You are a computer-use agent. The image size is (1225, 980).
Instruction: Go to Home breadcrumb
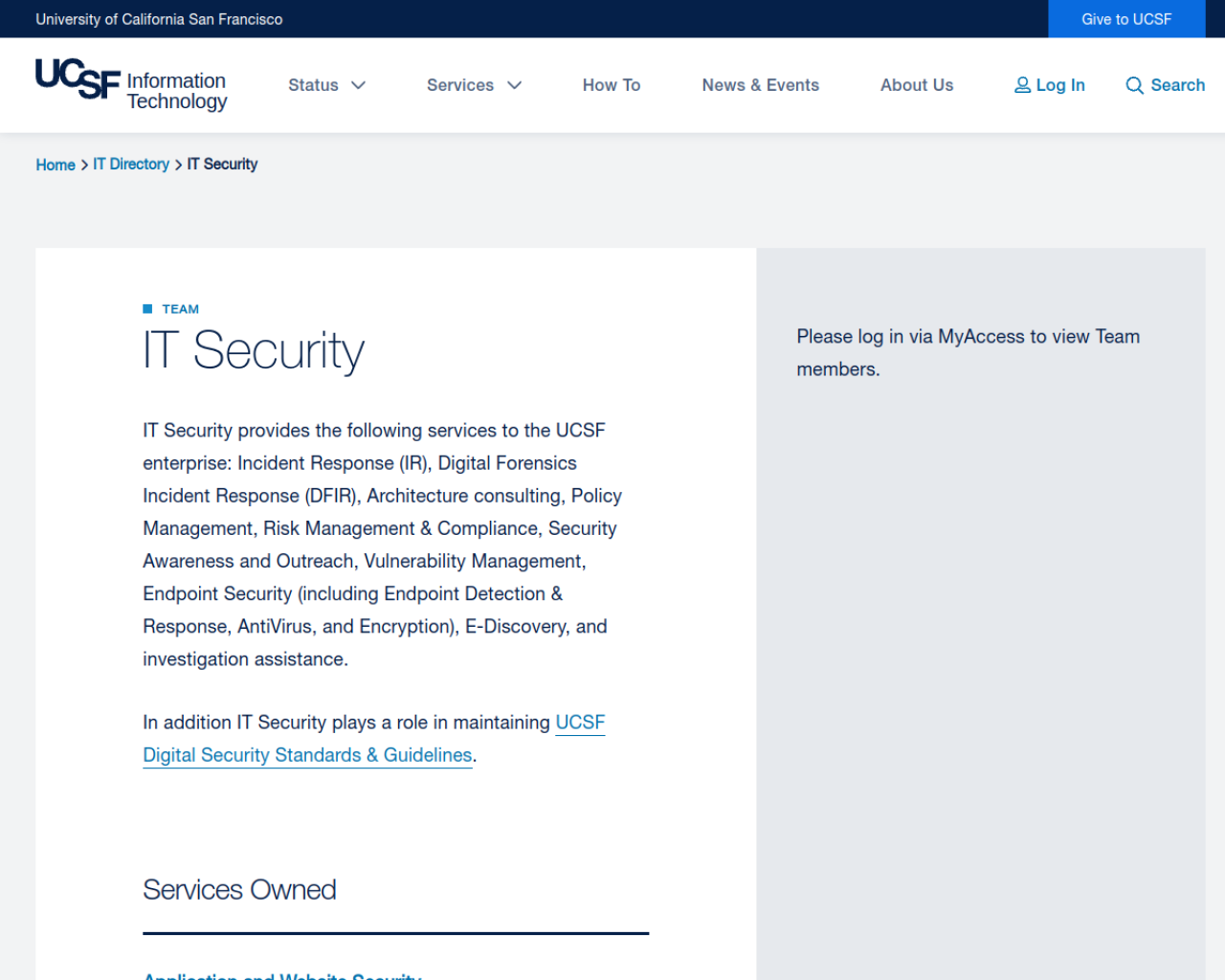56,165
